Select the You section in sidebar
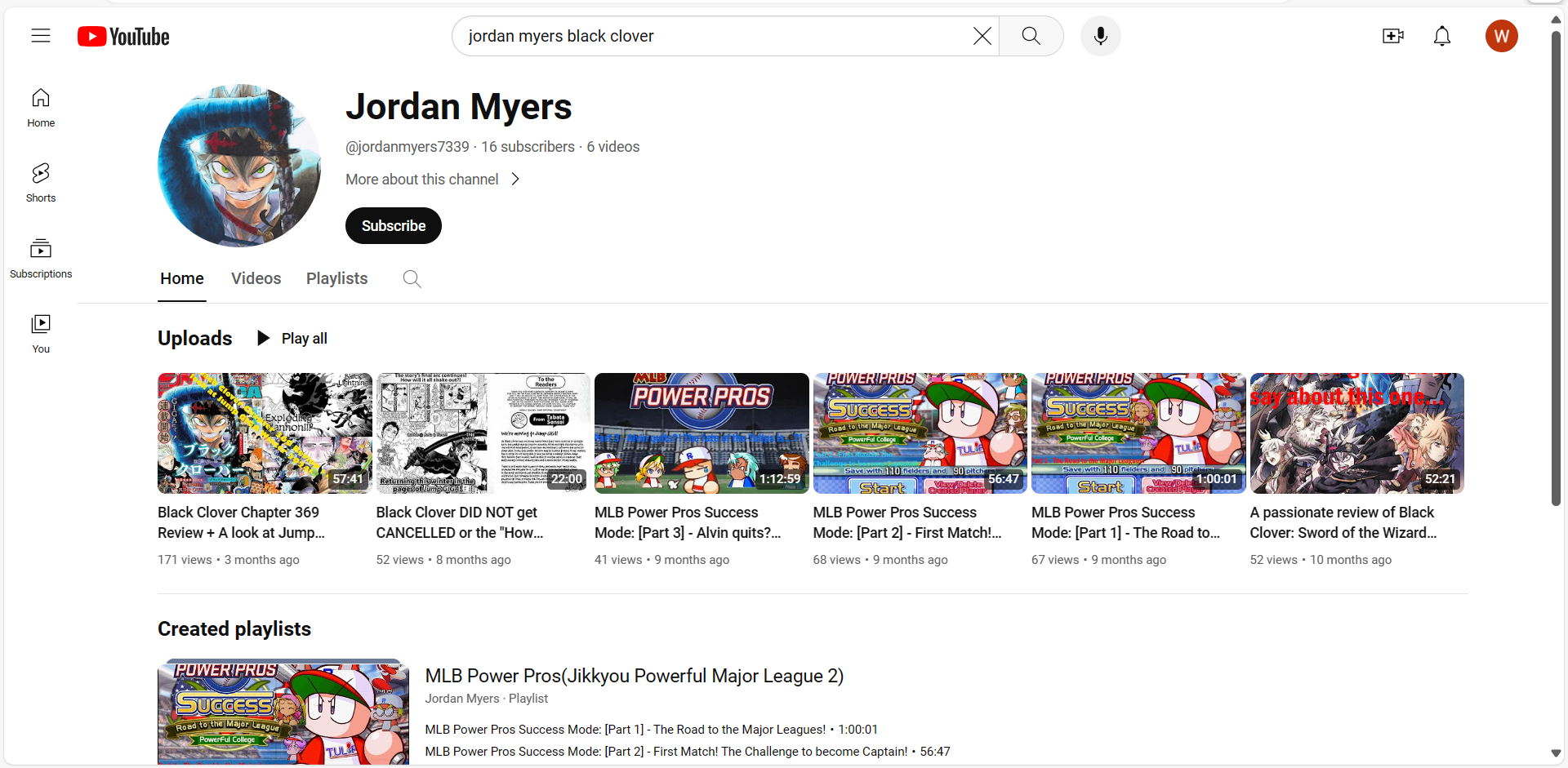1568x768 pixels. click(x=40, y=331)
